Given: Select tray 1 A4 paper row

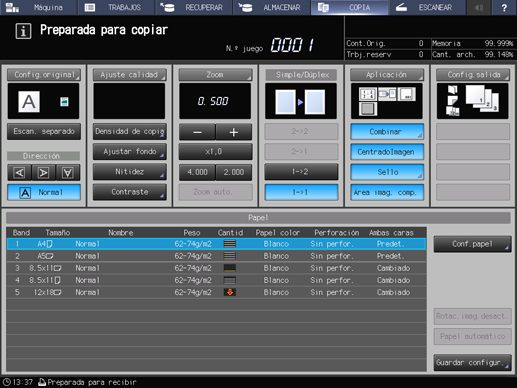Looking at the screenshot, I should (216, 244).
